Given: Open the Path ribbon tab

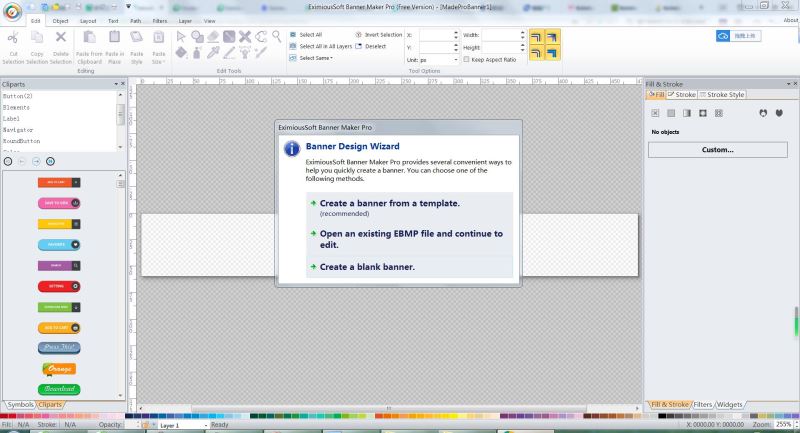Looking at the screenshot, I should [136, 21].
